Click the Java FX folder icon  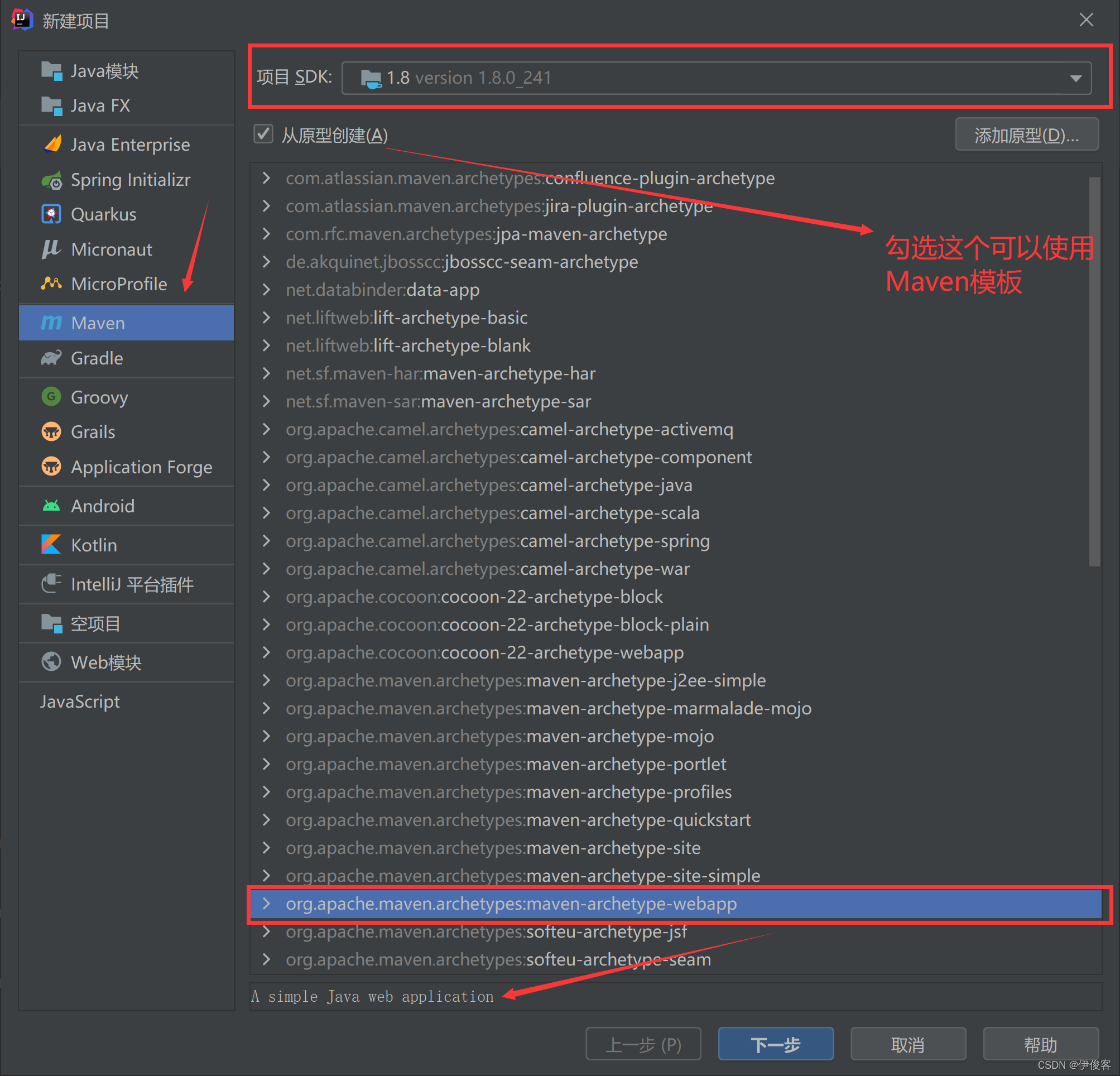tap(51, 105)
